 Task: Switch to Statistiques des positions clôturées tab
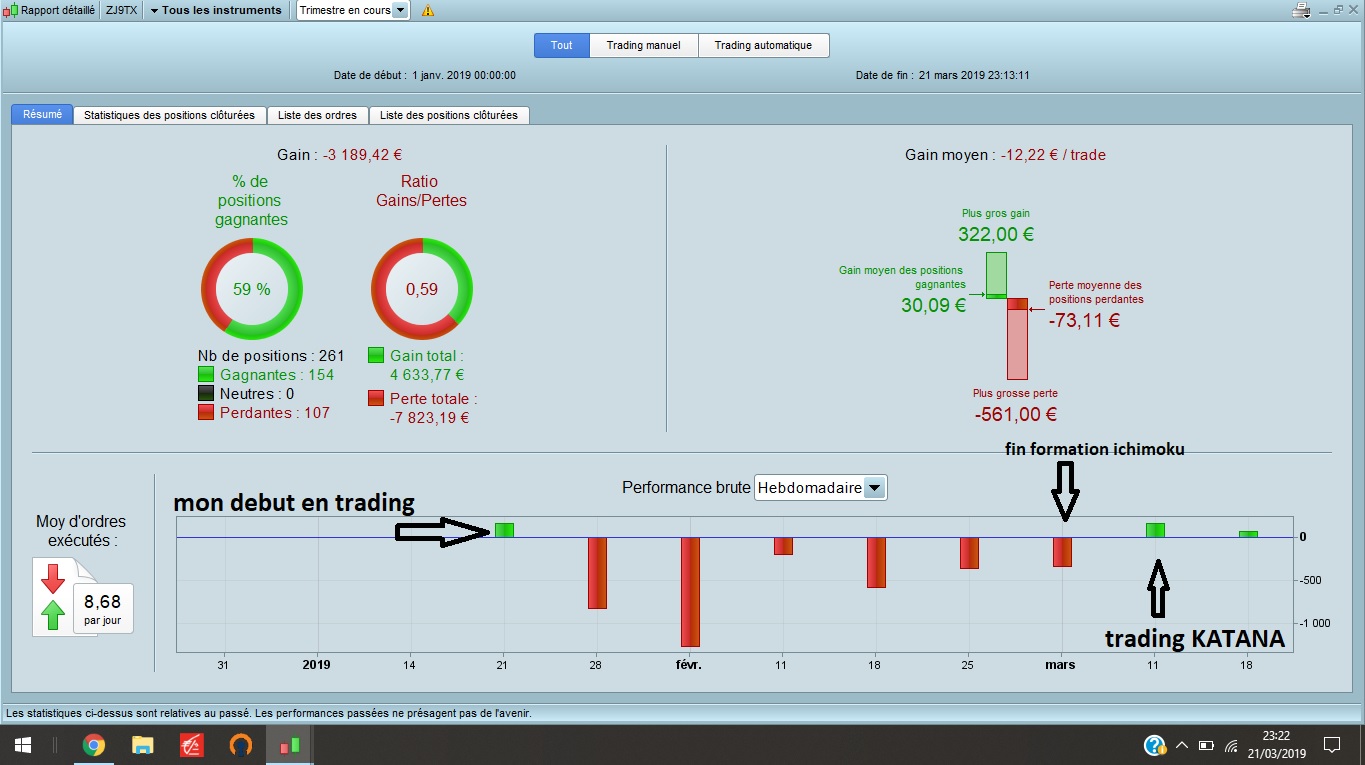tap(170, 115)
